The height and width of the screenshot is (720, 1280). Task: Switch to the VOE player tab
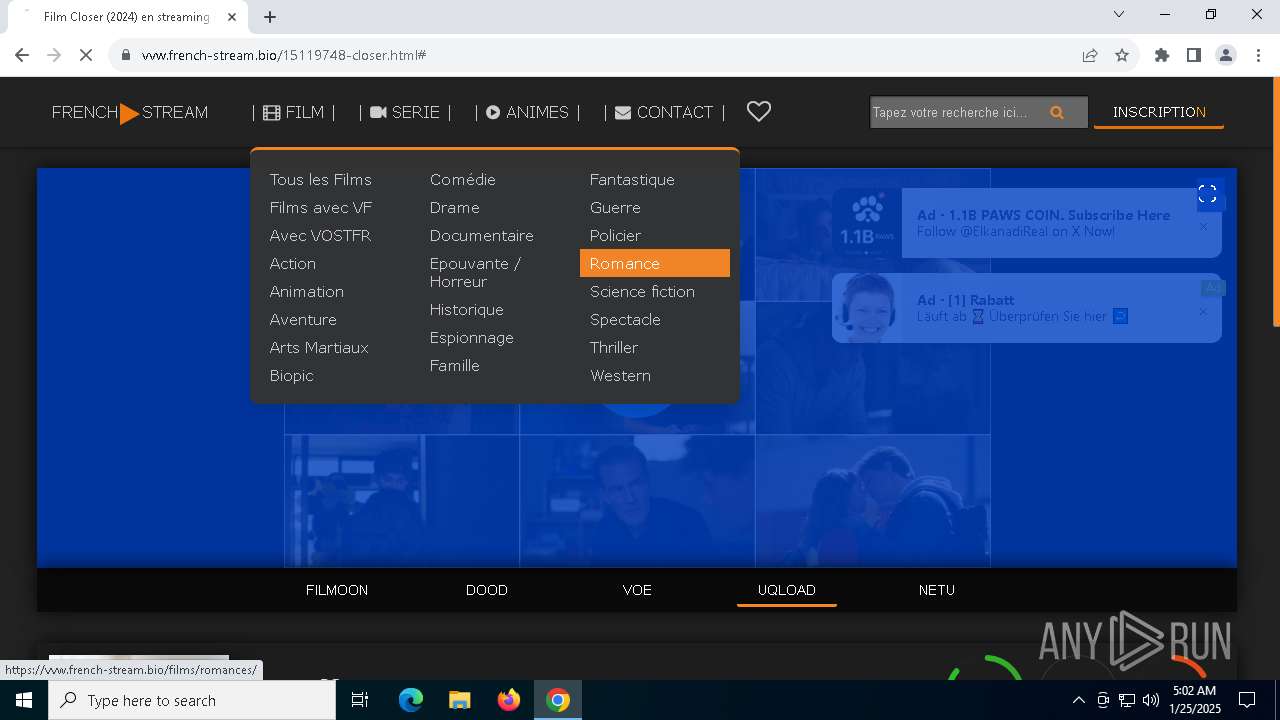pyautogui.click(x=637, y=590)
